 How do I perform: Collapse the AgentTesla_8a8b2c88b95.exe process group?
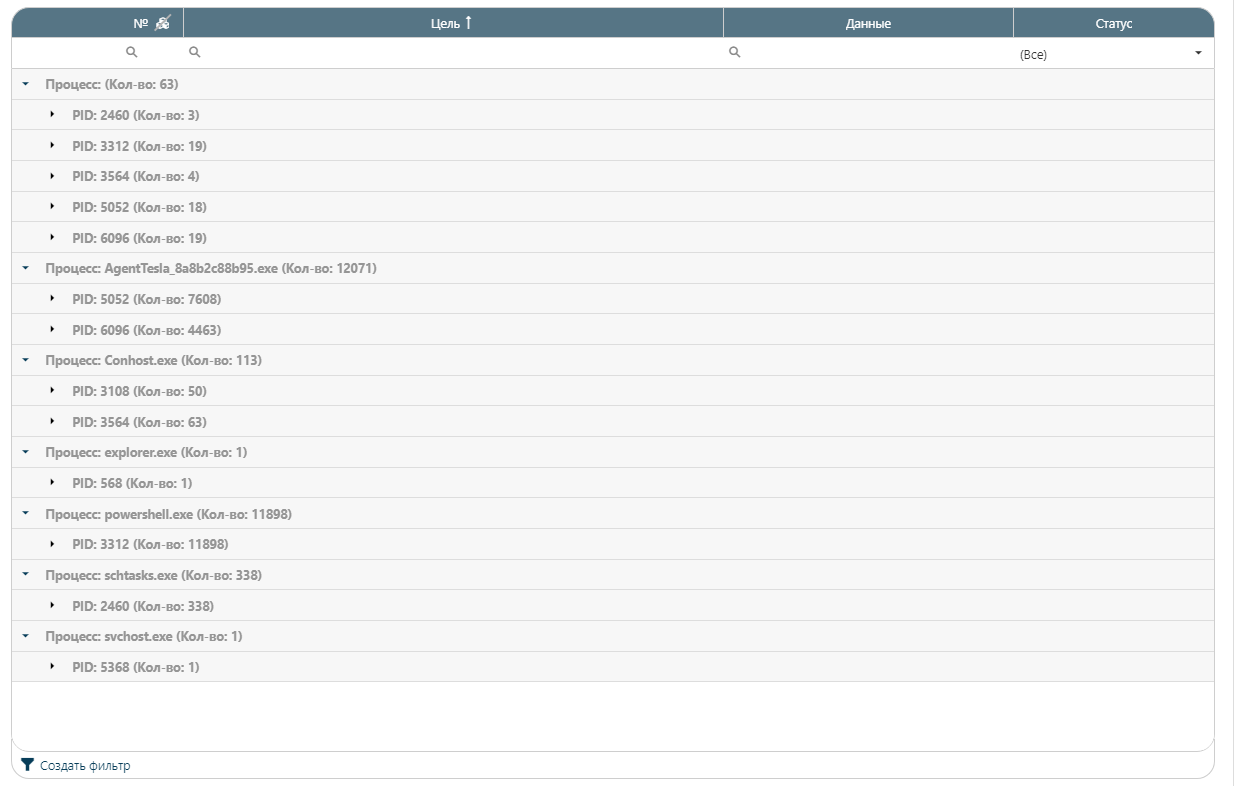(26, 268)
